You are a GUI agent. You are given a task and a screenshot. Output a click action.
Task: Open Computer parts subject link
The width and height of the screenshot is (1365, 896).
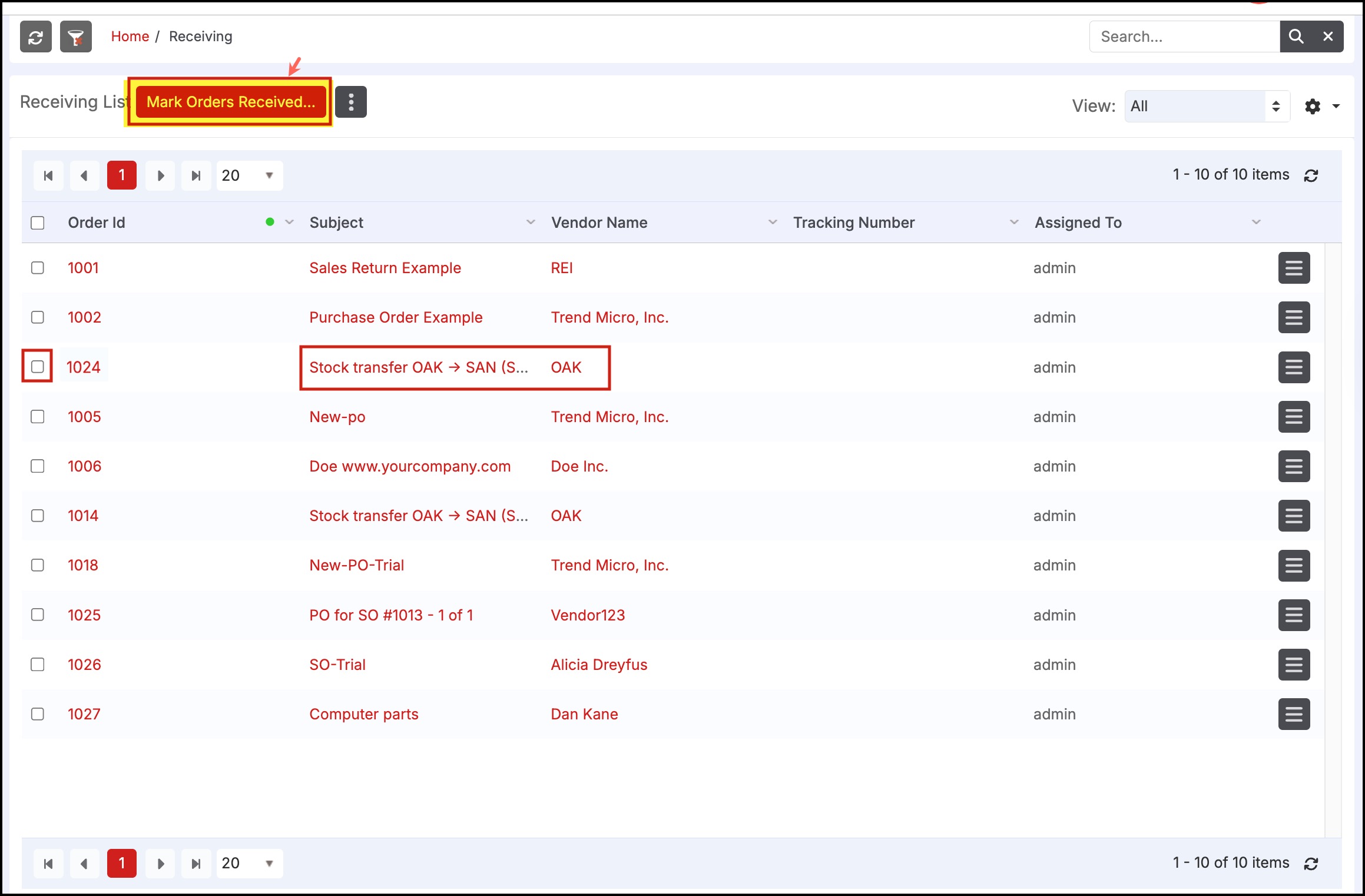pos(364,714)
